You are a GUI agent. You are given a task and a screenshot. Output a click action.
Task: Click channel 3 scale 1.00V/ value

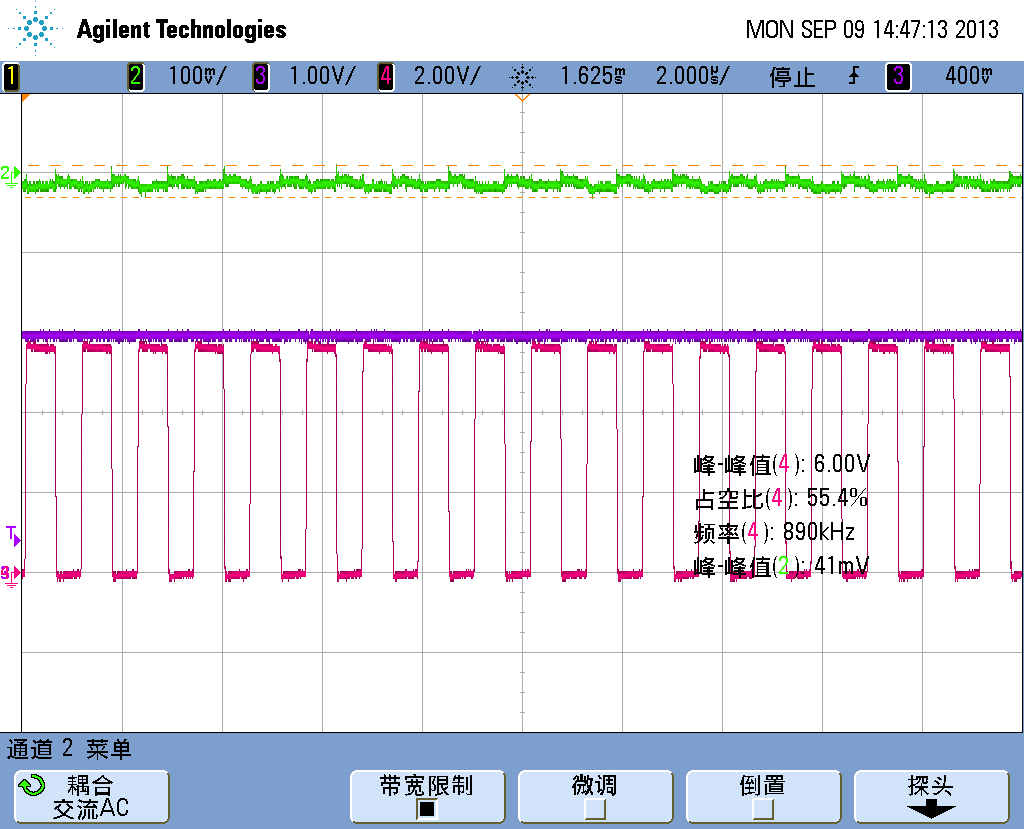(322, 76)
